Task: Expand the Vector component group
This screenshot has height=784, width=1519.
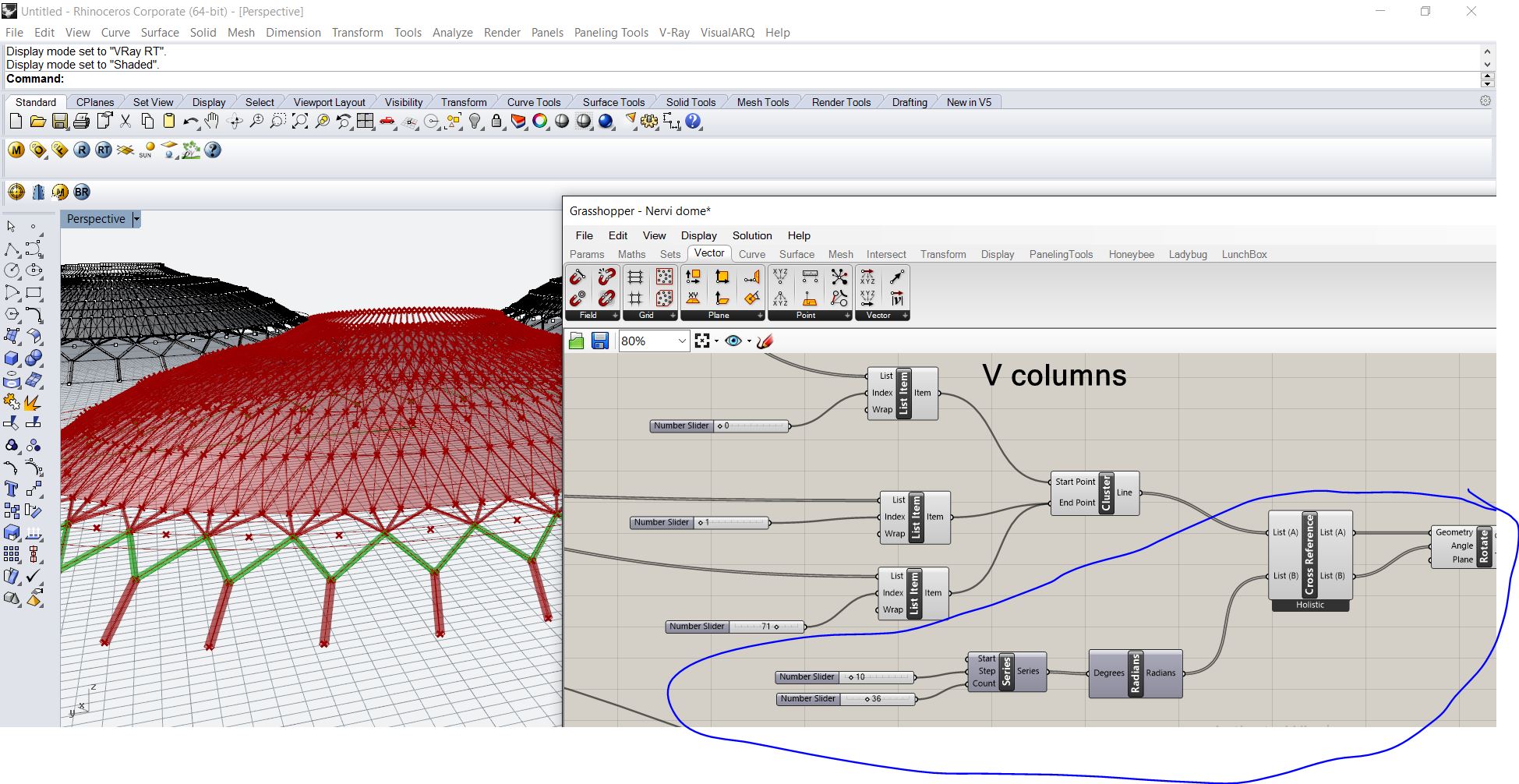Action: pyautogui.click(x=905, y=316)
